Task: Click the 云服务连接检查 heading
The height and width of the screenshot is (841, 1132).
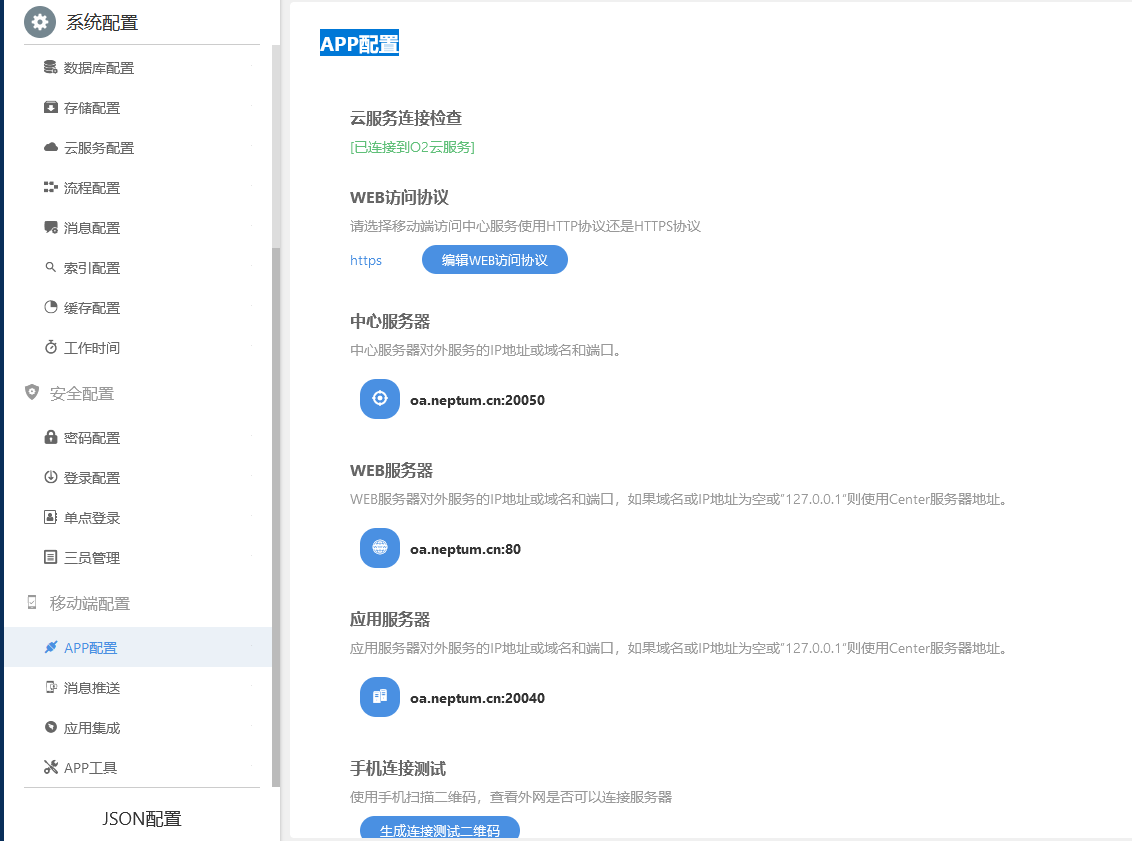Action: coord(406,118)
